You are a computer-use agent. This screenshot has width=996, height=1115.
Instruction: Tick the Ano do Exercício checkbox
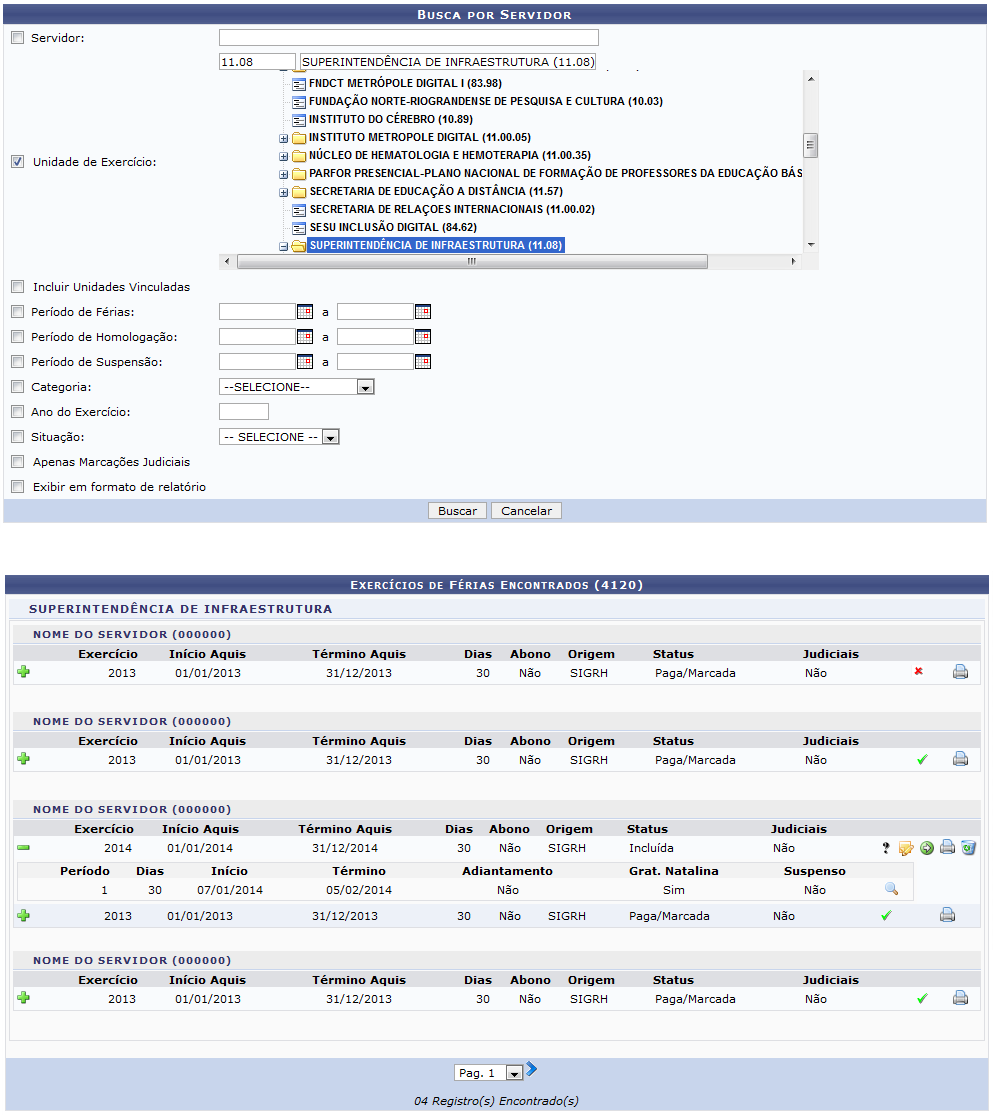tap(18, 412)
